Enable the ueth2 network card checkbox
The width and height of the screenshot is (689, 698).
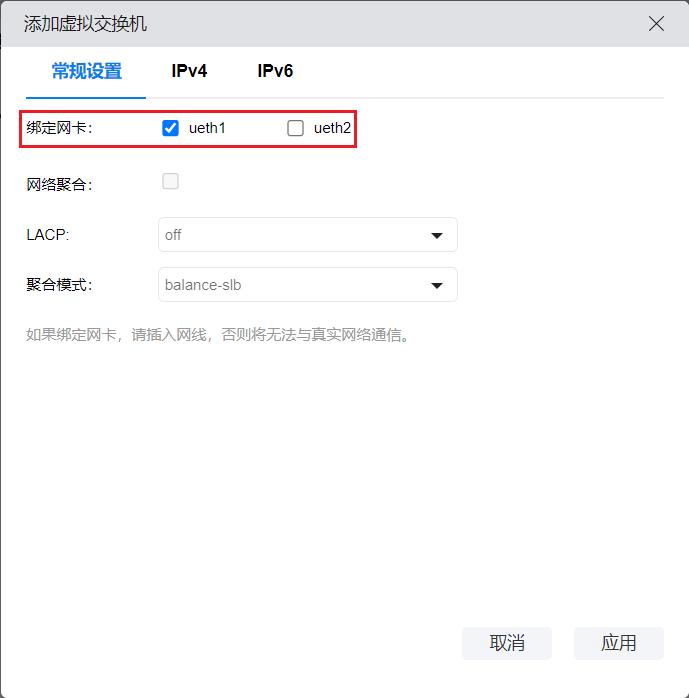(295, 128)
